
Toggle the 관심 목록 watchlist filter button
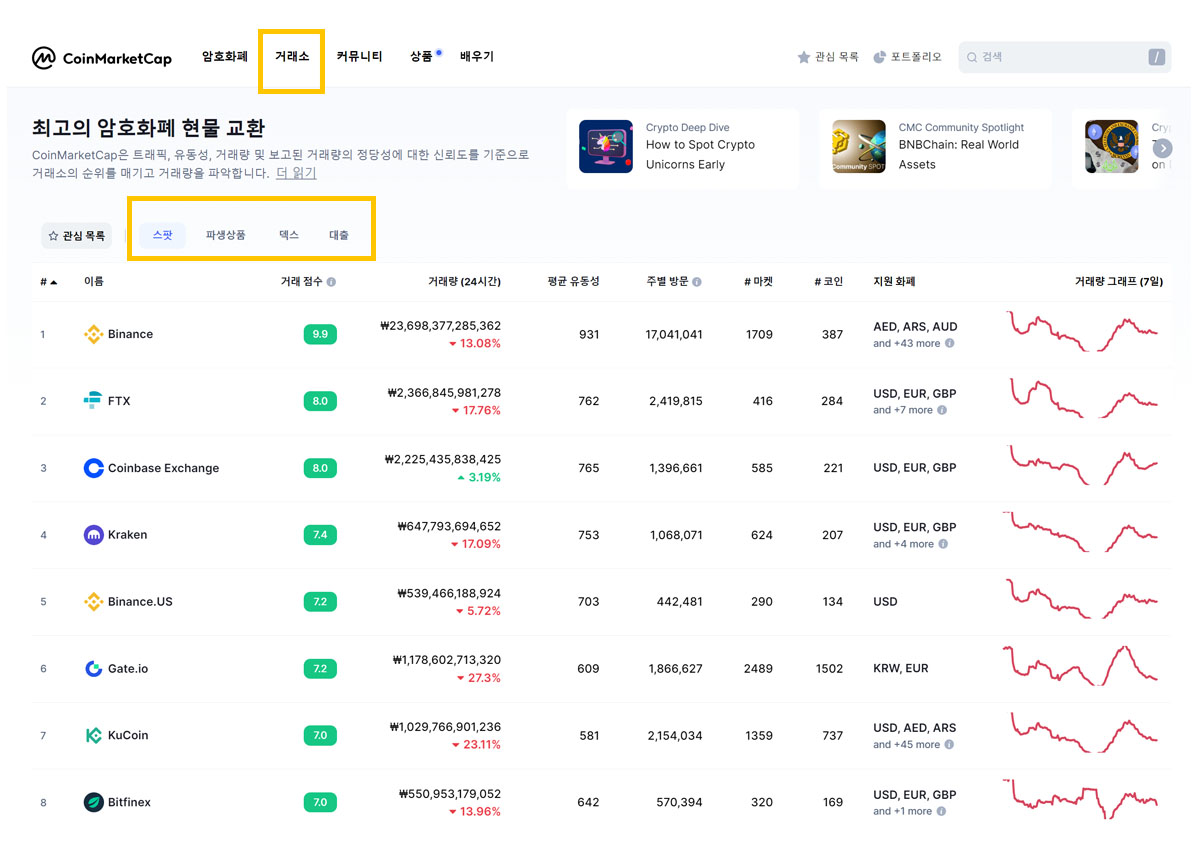pyautogui.click(x=77, y=236)
